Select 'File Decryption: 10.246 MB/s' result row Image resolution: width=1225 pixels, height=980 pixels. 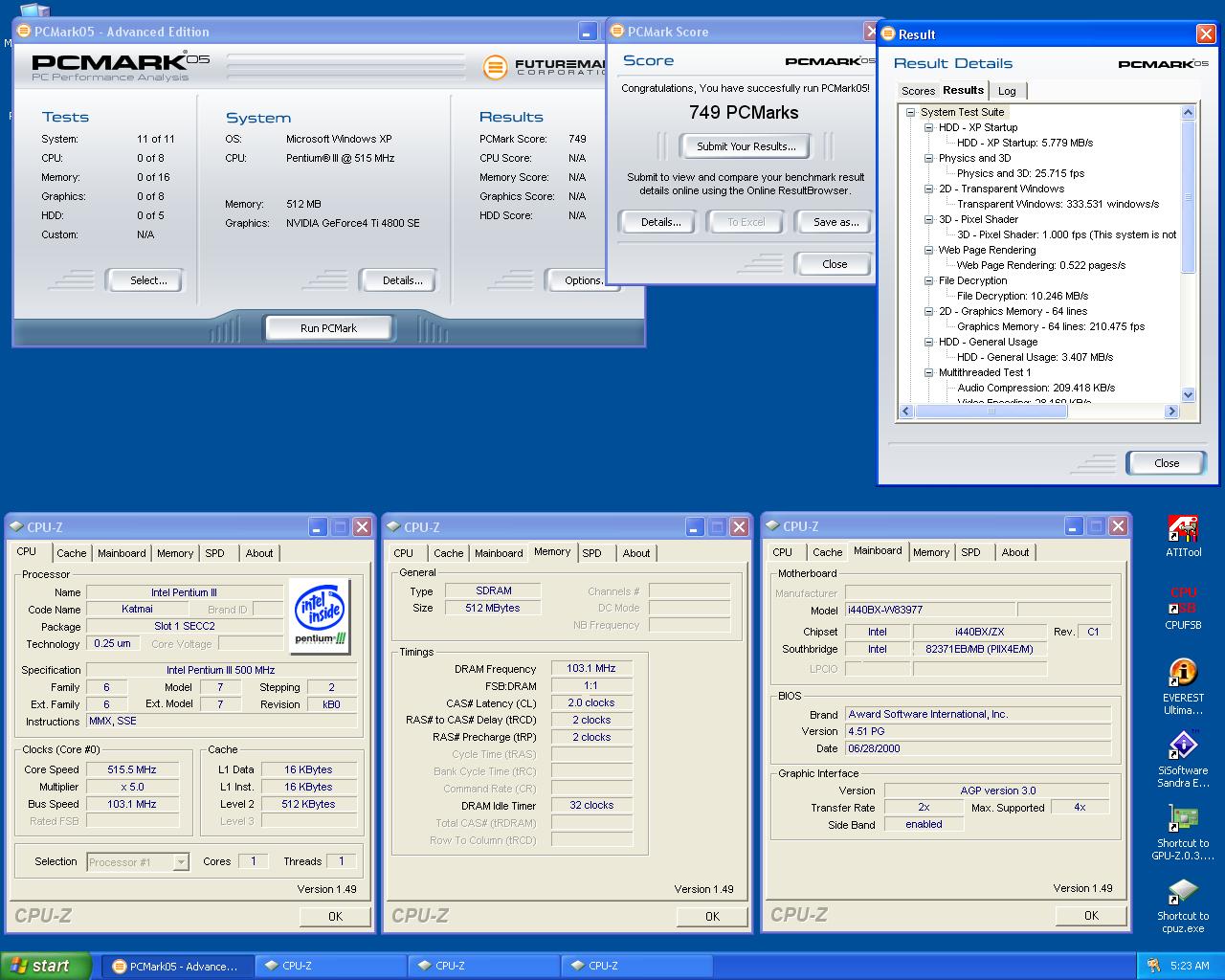(x=1022, y=296)
